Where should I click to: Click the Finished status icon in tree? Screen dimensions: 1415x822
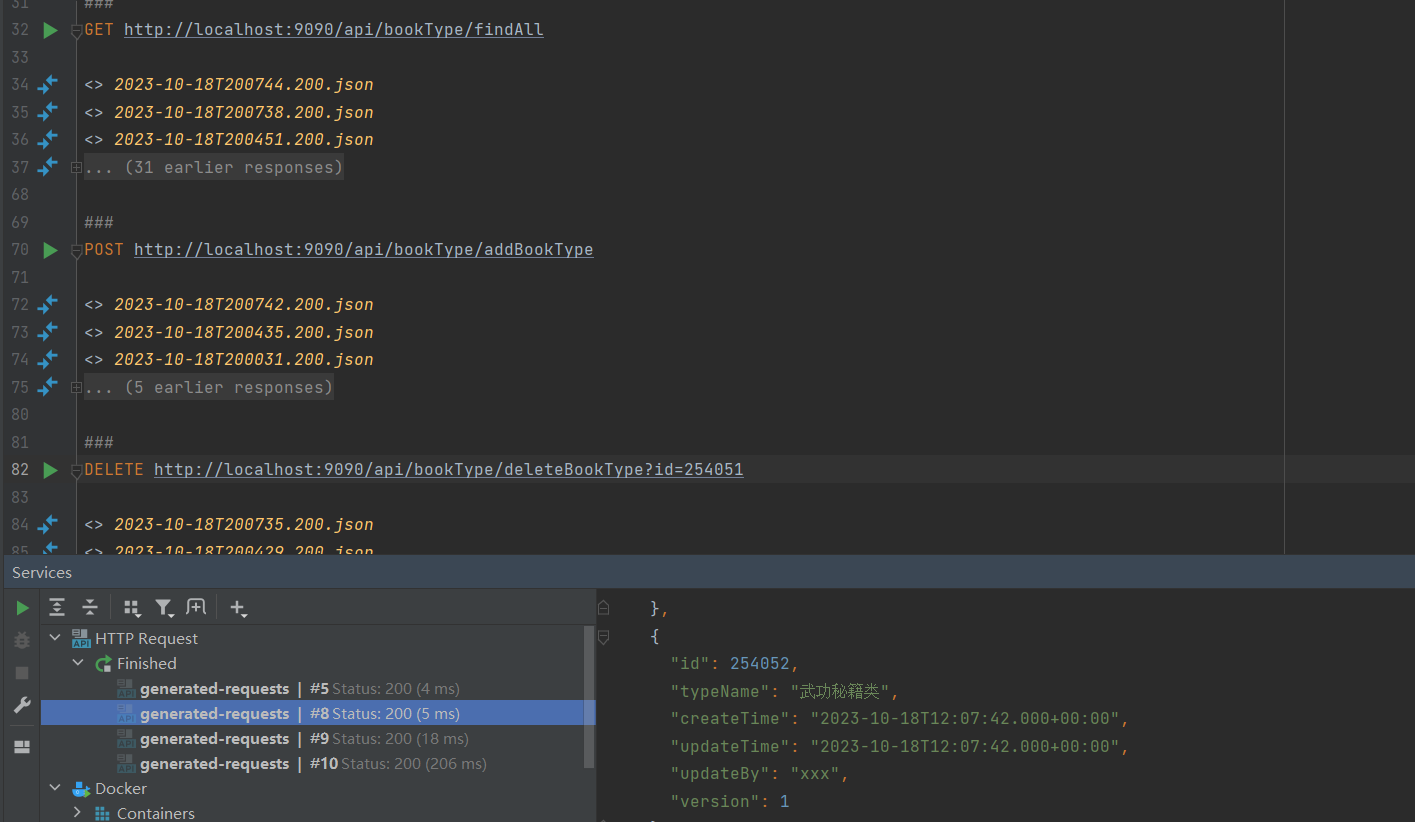point(103,664)
